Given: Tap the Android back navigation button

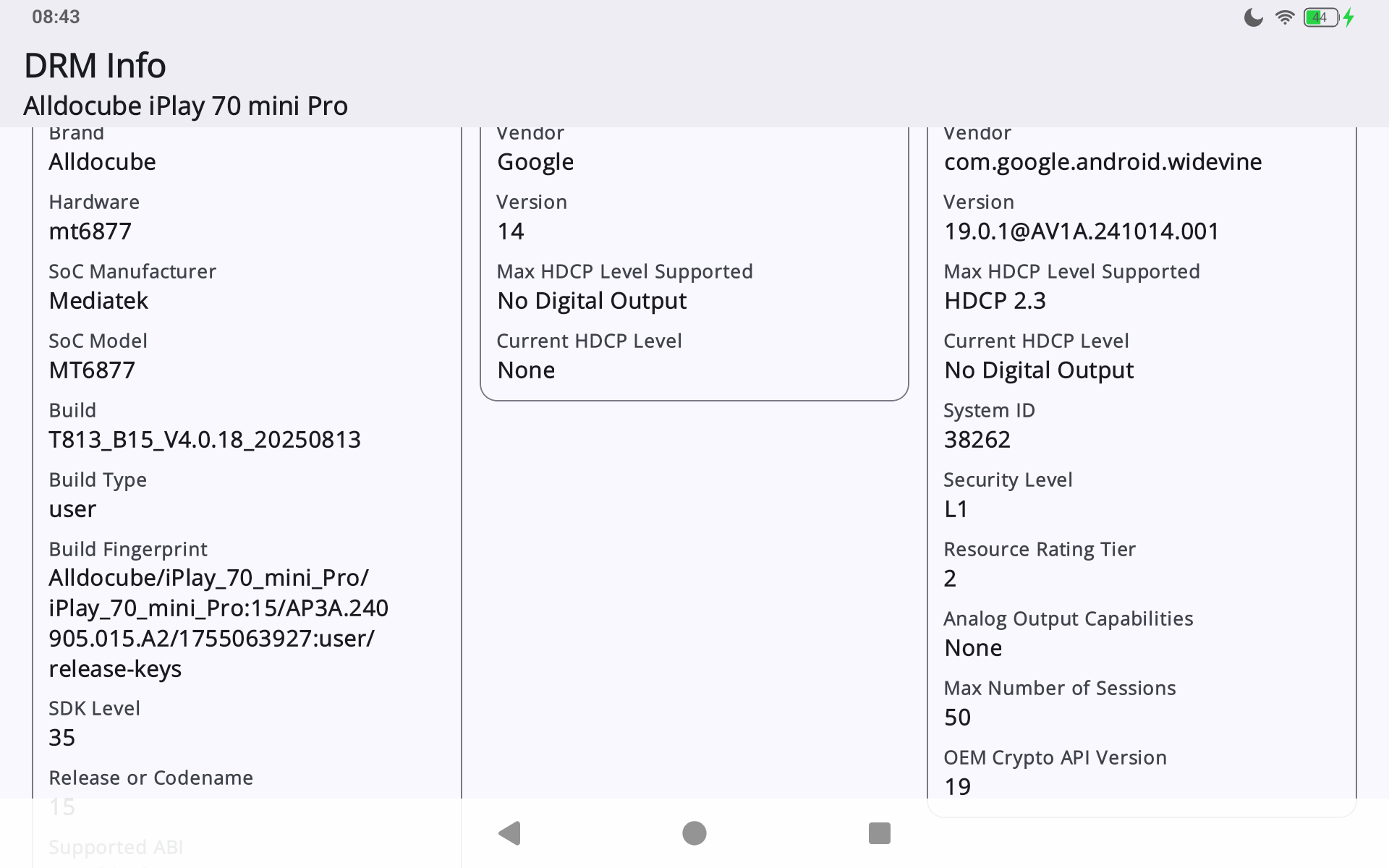Looking at the screenshot, I should [510, 833].
